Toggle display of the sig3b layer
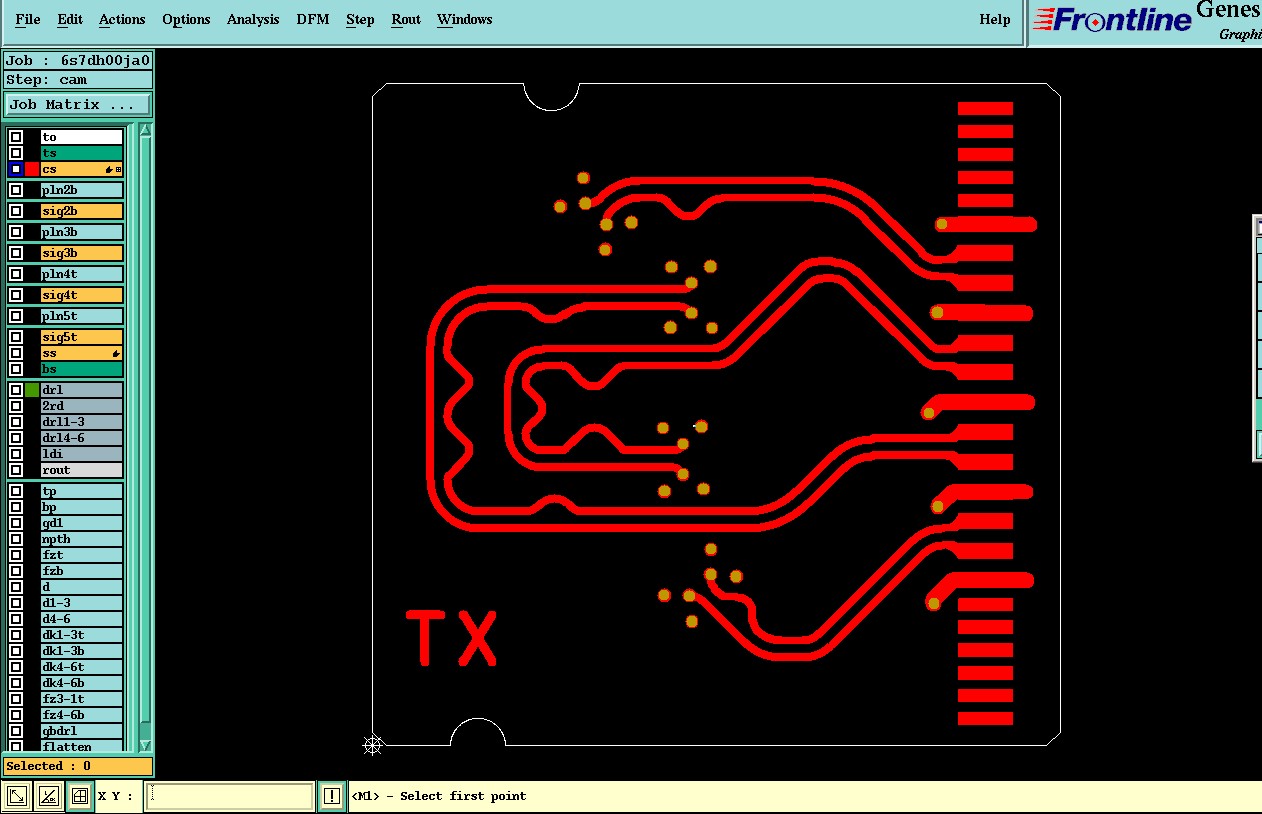Screen dimensions: 1262x814 (16, 253)
